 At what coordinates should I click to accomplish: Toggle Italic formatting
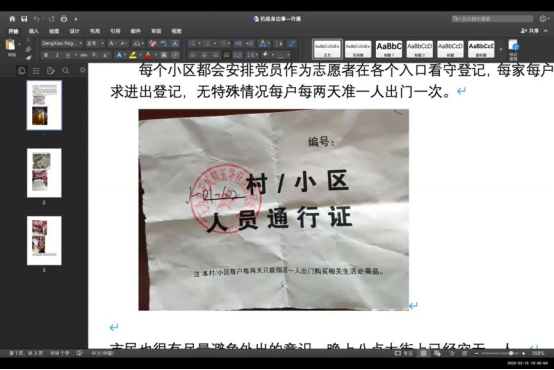(57, 55)
